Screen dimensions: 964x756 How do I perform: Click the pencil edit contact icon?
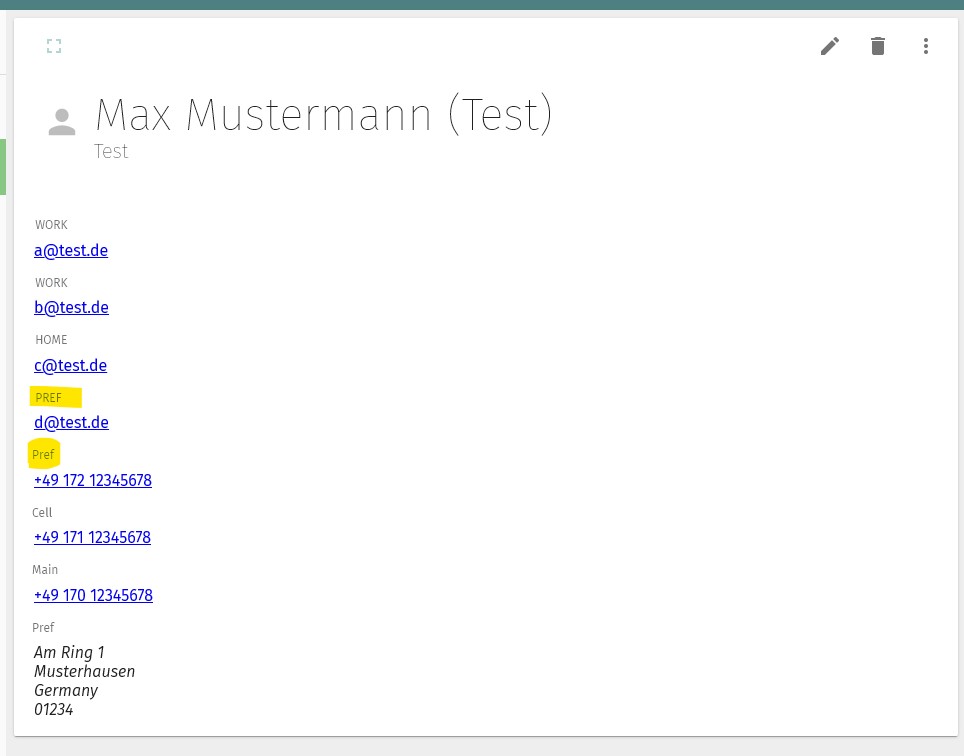pos(829,46)
